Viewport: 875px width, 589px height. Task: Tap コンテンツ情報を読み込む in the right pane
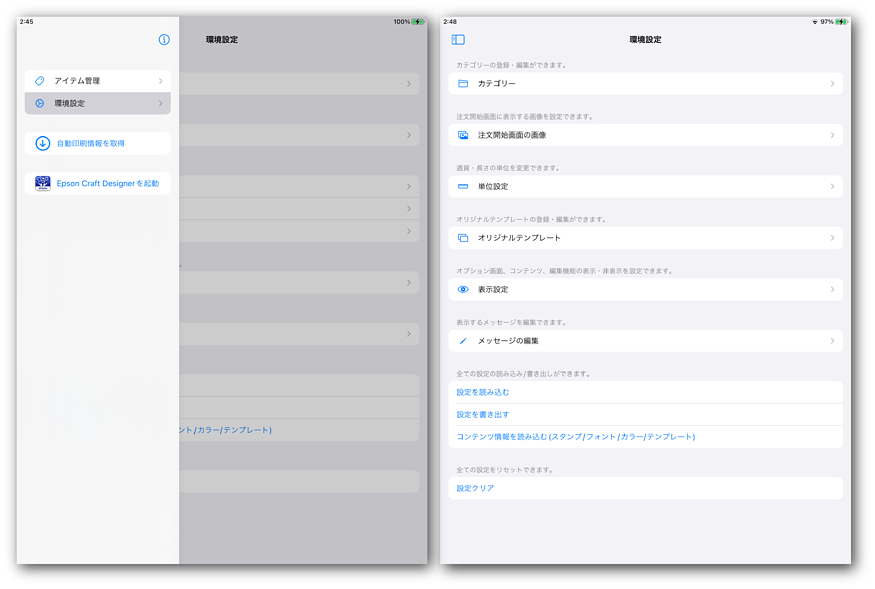click(x=575, y=437)
